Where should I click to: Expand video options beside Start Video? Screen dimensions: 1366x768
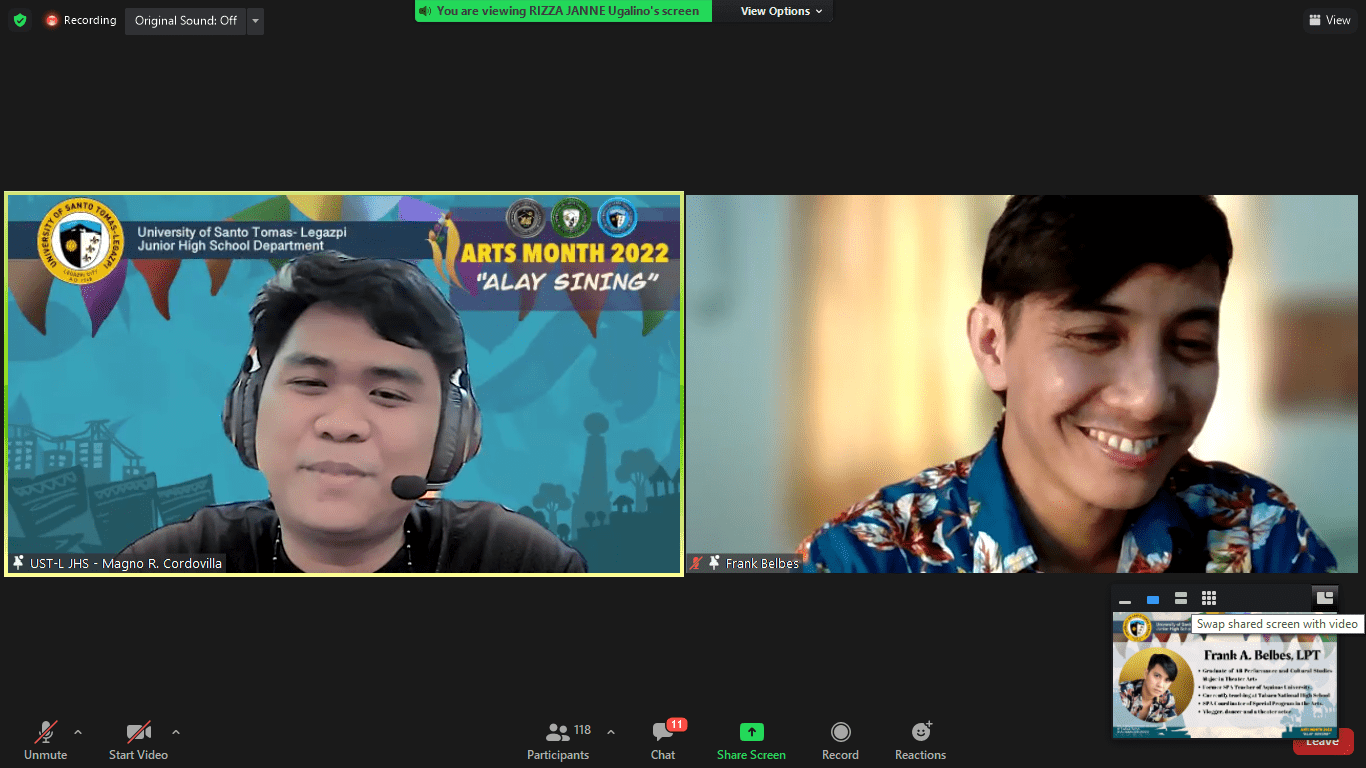pos(176,732)
